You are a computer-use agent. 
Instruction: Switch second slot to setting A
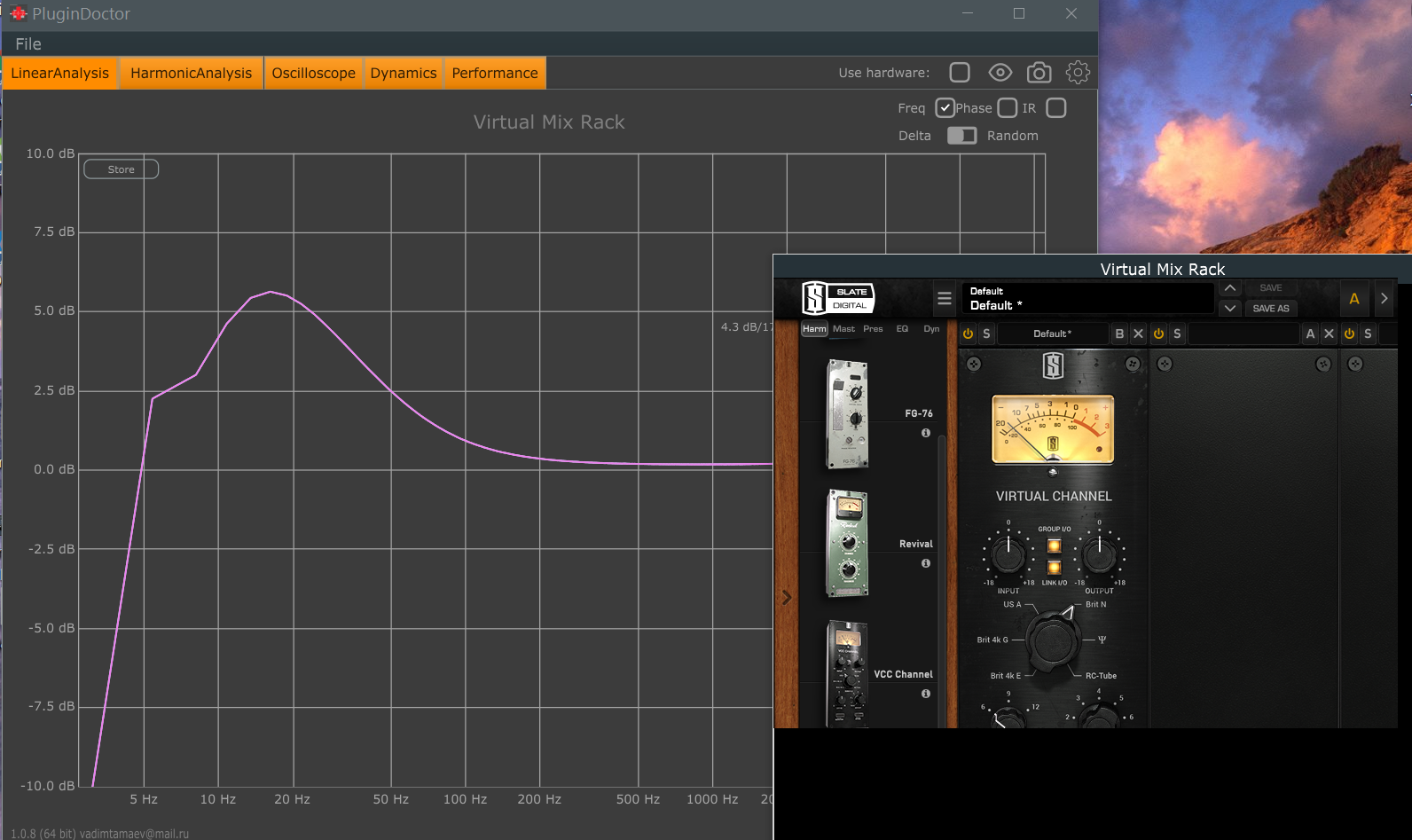coord(1310,334)
